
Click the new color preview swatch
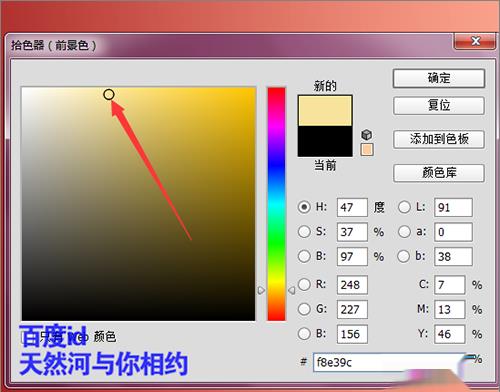[x=325, y=110]
